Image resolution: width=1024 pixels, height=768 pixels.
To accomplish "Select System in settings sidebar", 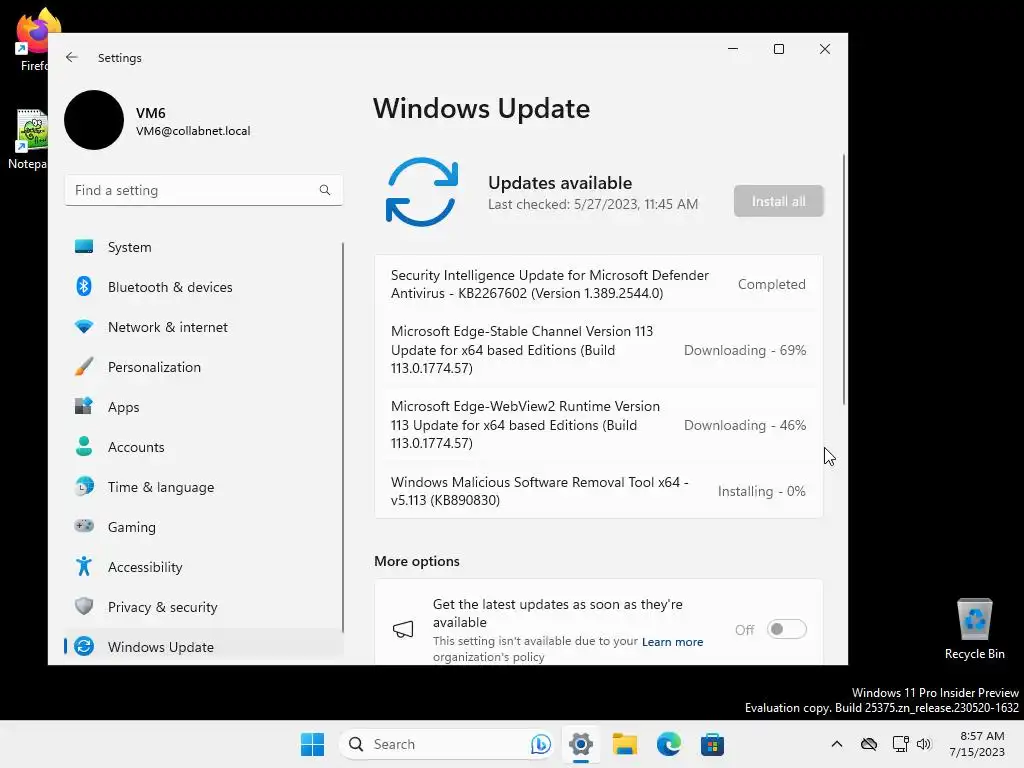I will click(204, 247).
